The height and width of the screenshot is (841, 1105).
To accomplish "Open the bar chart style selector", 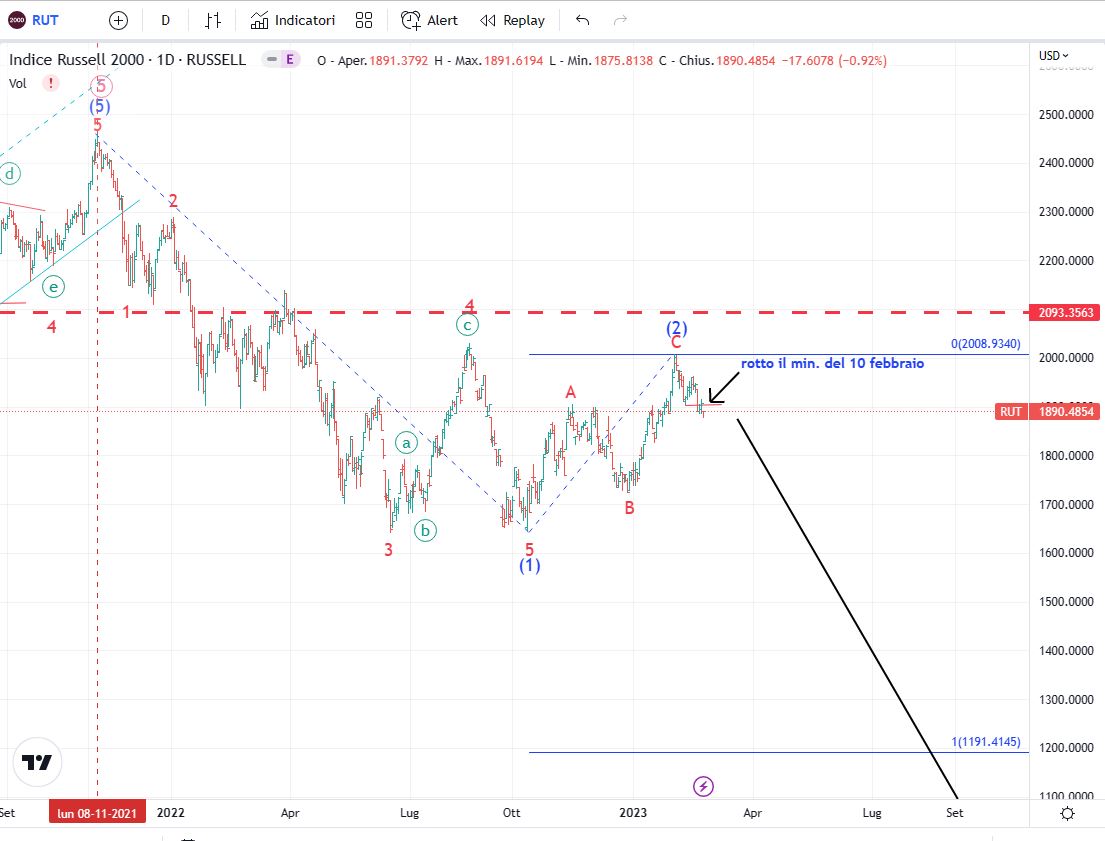I will click(x=213, y=20).
